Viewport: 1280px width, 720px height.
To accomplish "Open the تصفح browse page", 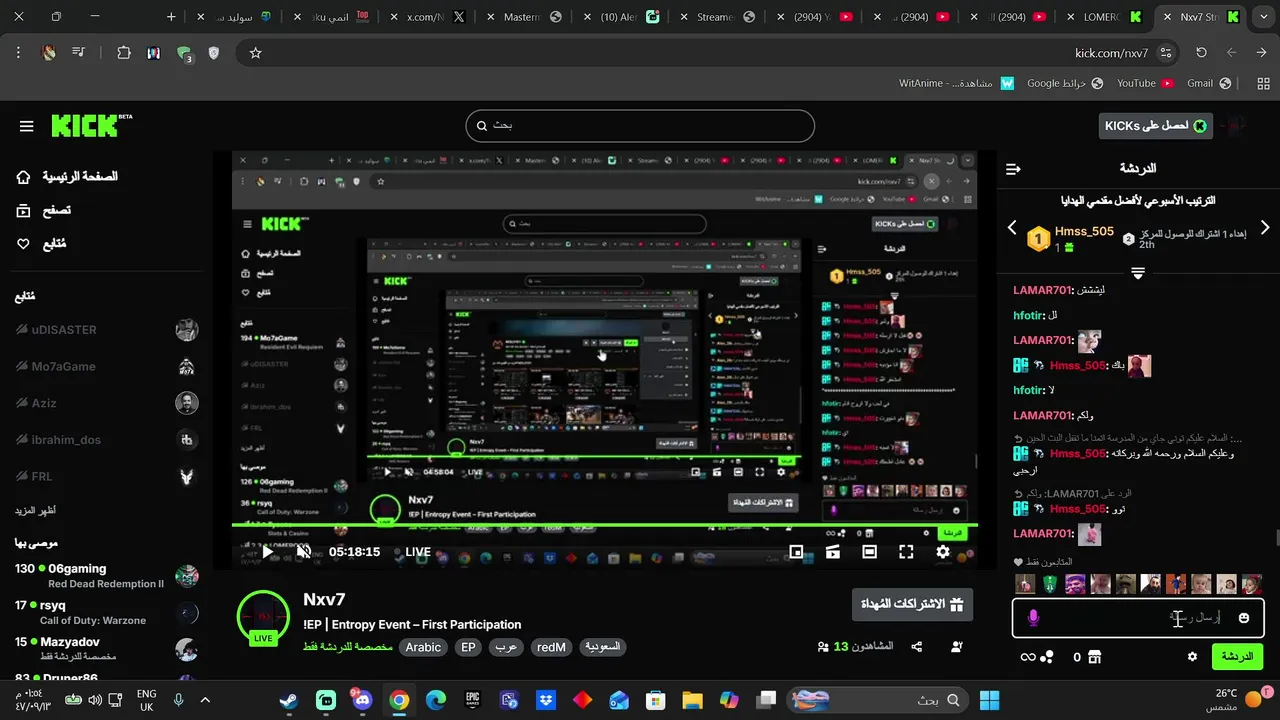I will coord(43,210).
